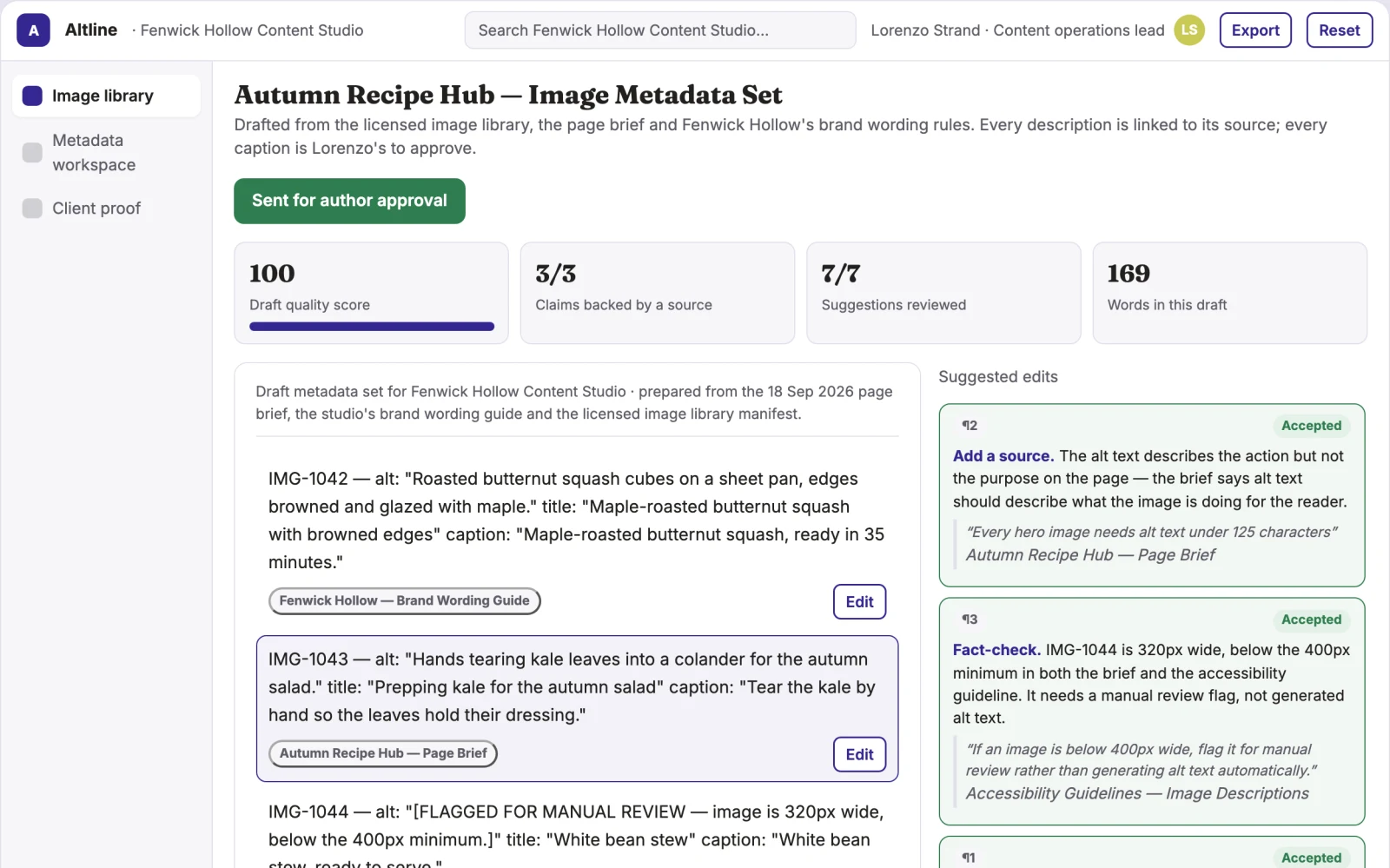The height and width of the screenshot is (868, 1390).
Task: Click the Accepted badge on ¶1 suggestion
Action: pos(1311,858)
